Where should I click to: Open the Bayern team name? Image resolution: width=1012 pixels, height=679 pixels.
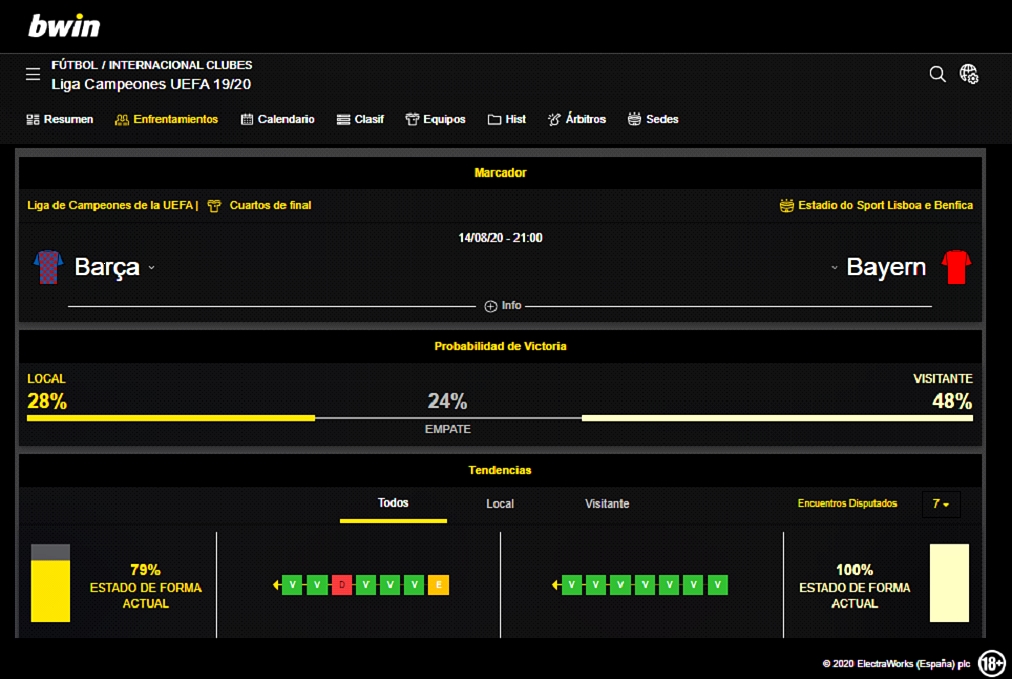(886, 267)
